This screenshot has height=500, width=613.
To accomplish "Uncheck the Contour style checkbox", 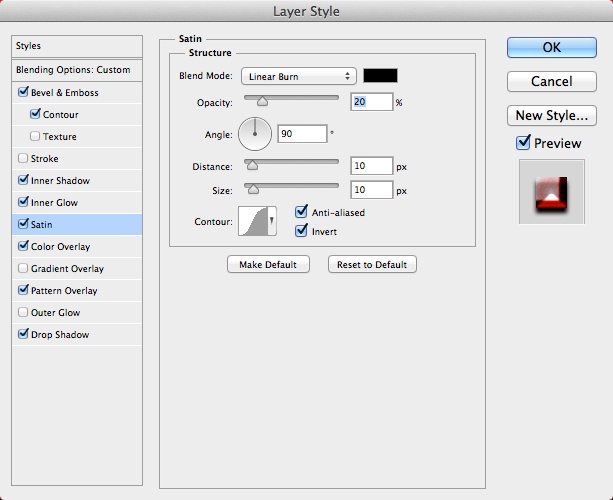I will pyautogui.click(x=35, y=114).
